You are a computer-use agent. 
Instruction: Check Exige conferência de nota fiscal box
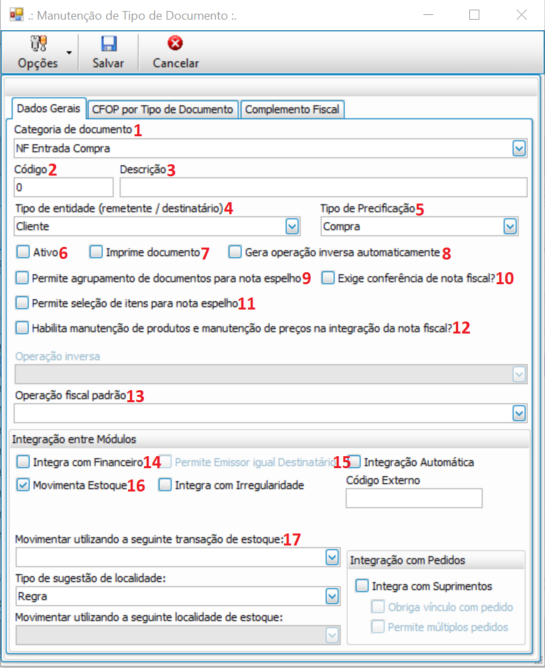tap(328, 278)
